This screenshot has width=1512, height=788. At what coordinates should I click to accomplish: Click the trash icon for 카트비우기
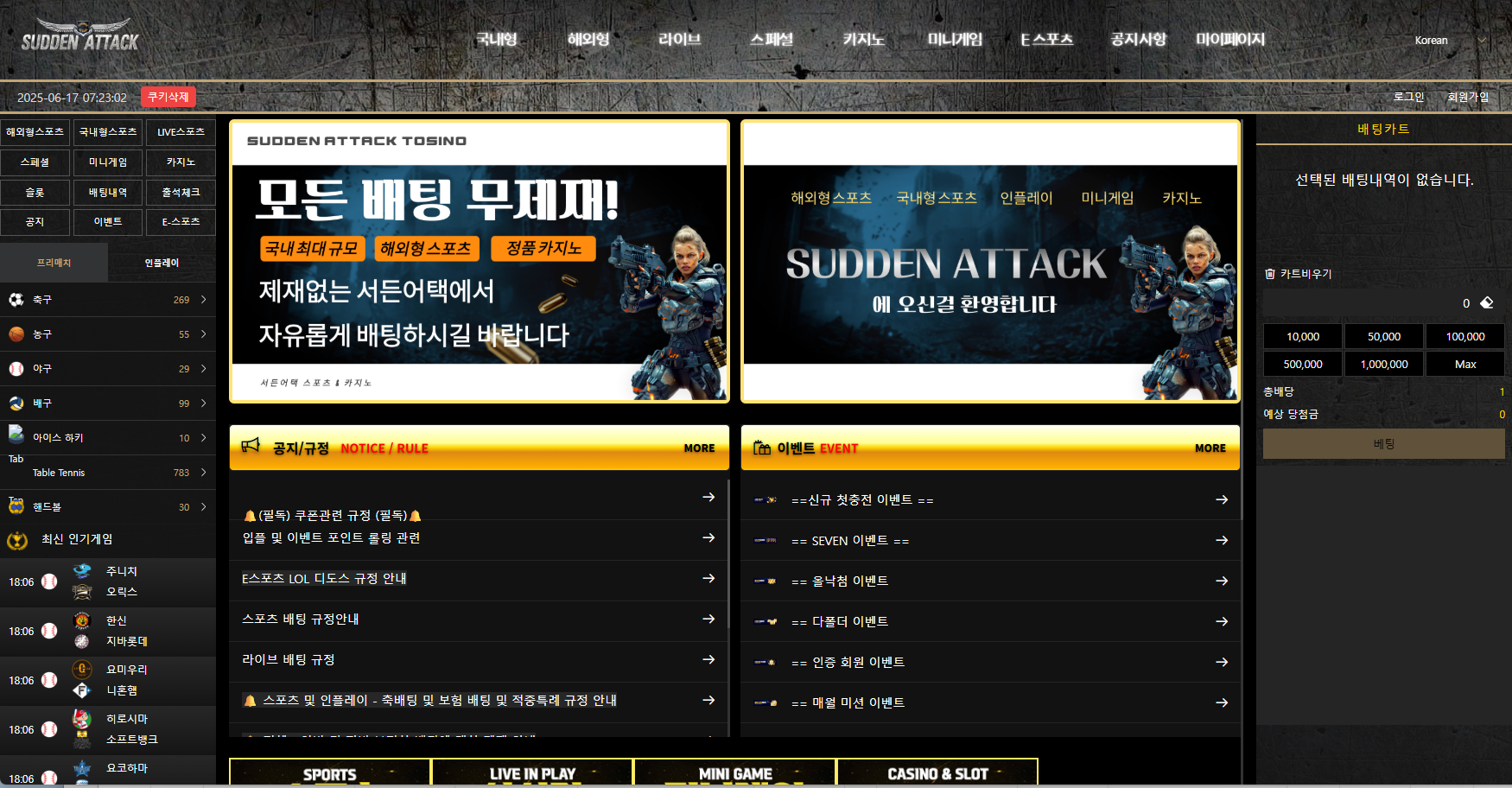point(1270,274)
